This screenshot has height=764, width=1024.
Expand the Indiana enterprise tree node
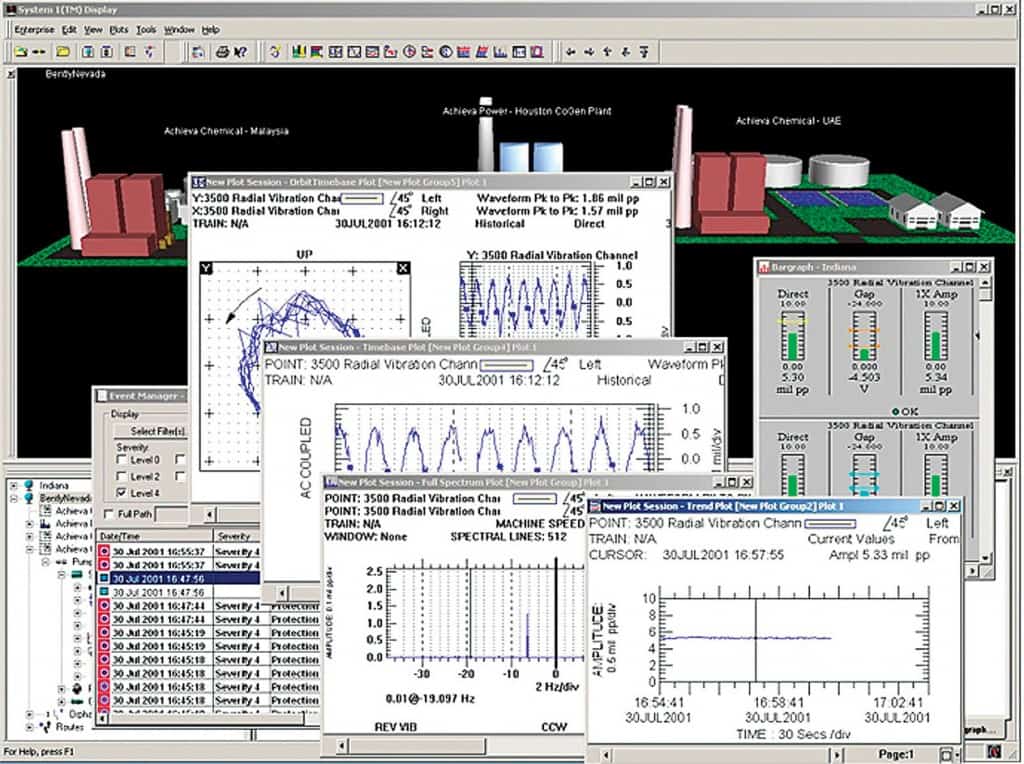(x=13, y=483)
